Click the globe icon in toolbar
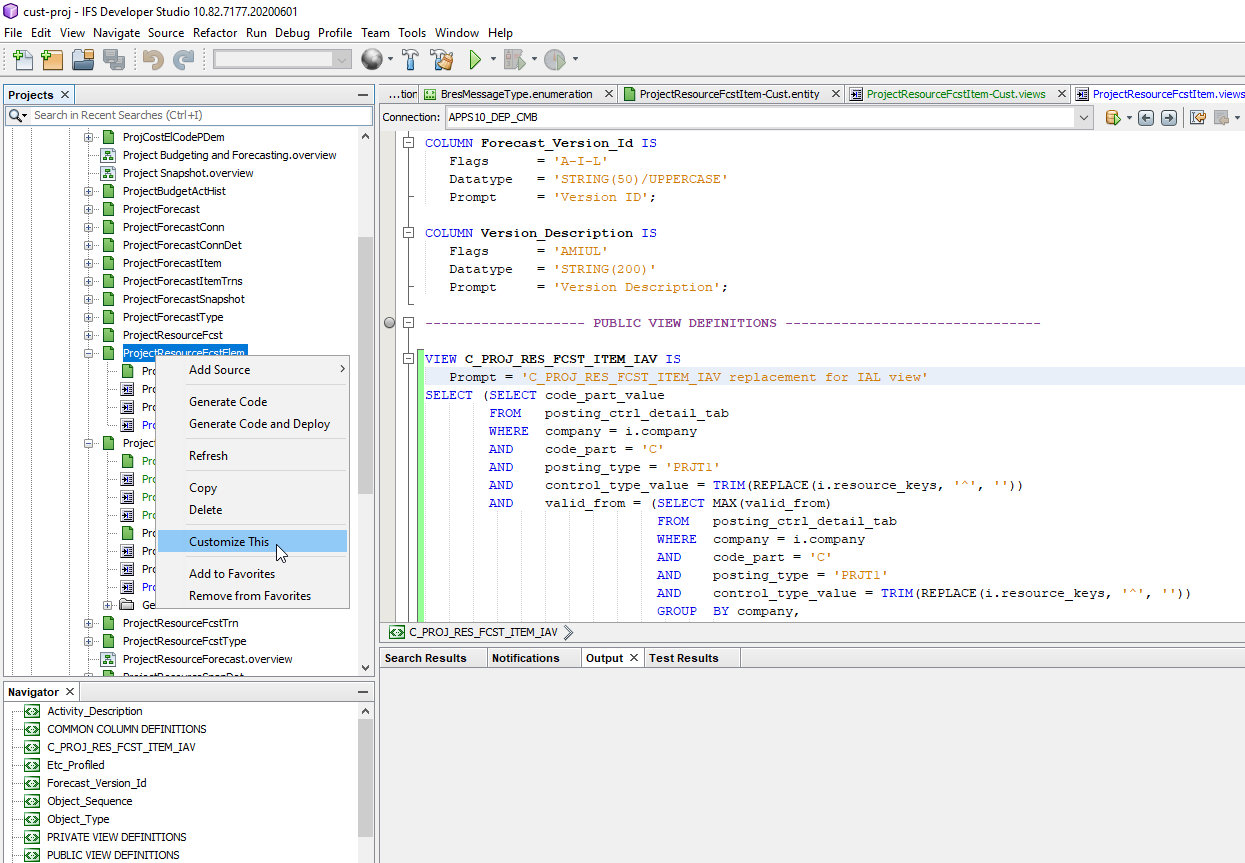The image size is (1245, 863). pyautogui.click(x=371, y=60)
